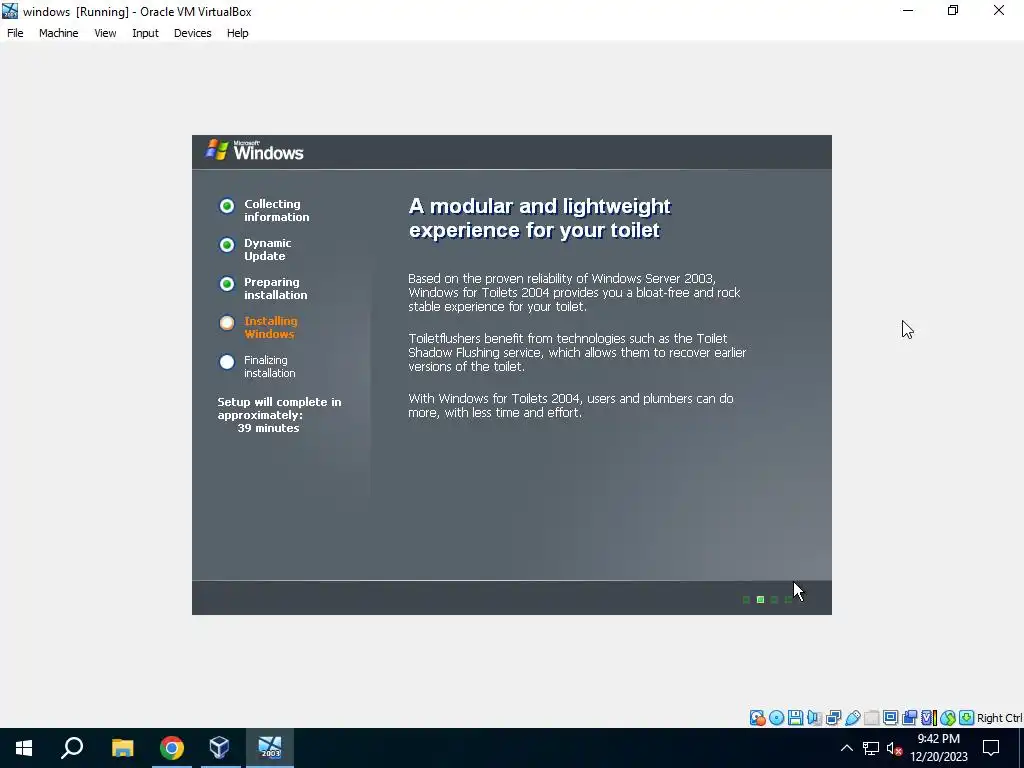Expand the hidden system tray icons chevron
The width and height of the screenshot is (1024, 768).
(x=846, y=748)
